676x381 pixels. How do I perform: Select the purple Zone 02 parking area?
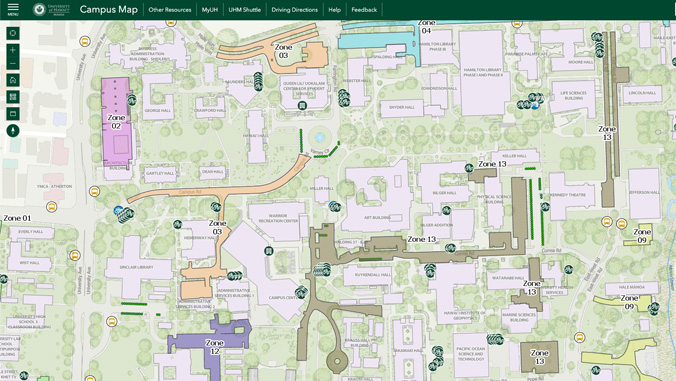[x=116, y=122]
